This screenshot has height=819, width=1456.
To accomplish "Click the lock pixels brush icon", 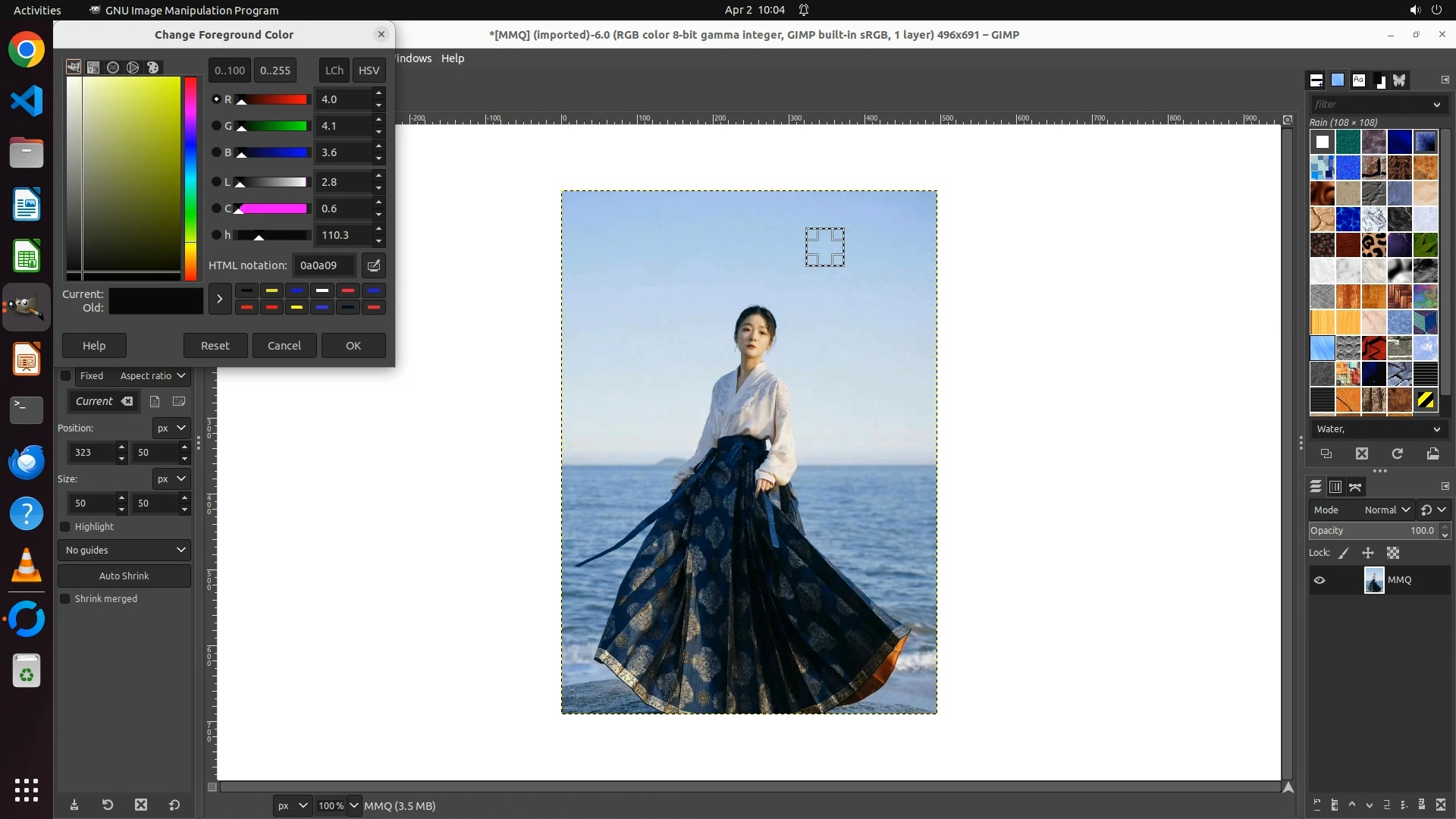I will pyautogui.click(x=1344, y=554).
